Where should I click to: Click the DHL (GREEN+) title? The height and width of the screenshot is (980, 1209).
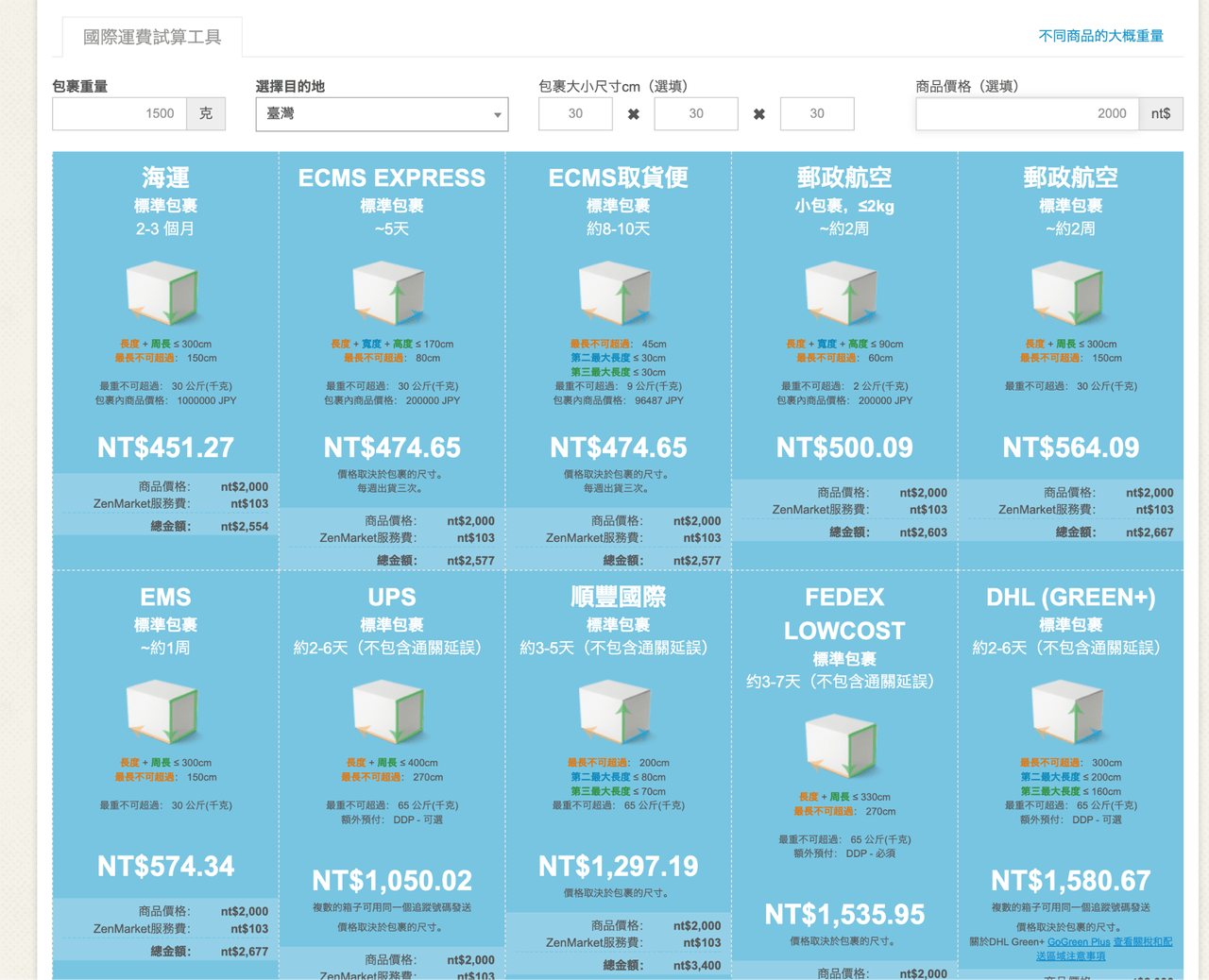point(1071,597)
